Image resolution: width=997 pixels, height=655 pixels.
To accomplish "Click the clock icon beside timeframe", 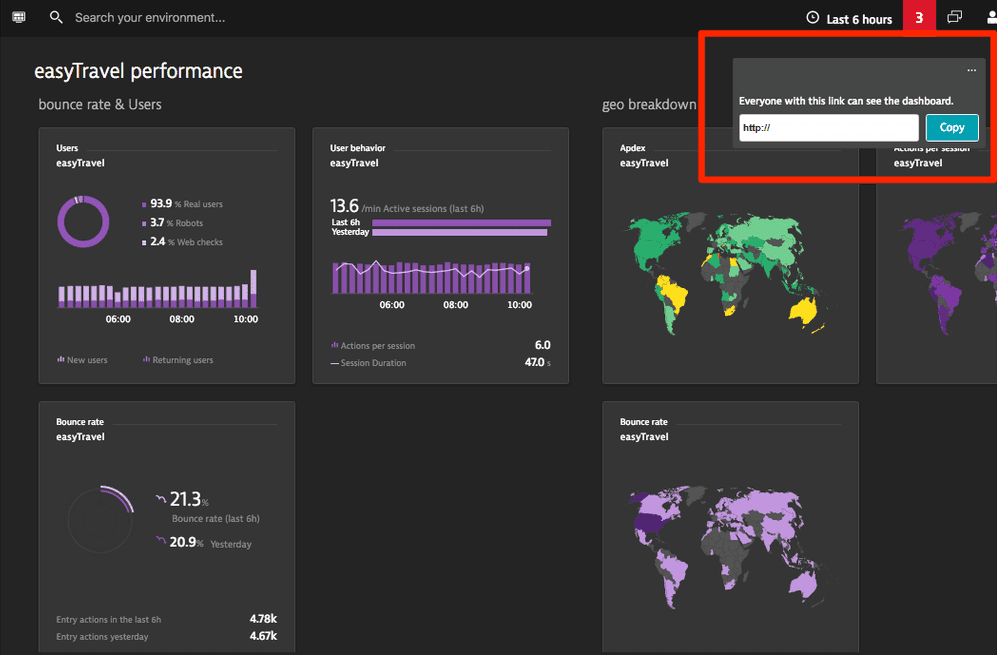I will [x=813, y=18].
